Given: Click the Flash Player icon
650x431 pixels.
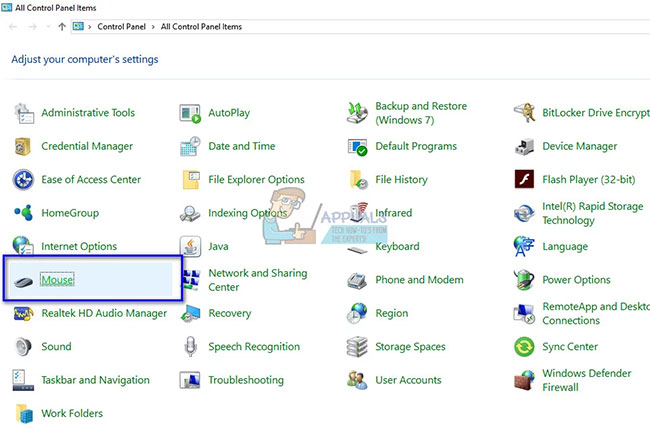Looking at the screenshot, I should coord(524,179).
